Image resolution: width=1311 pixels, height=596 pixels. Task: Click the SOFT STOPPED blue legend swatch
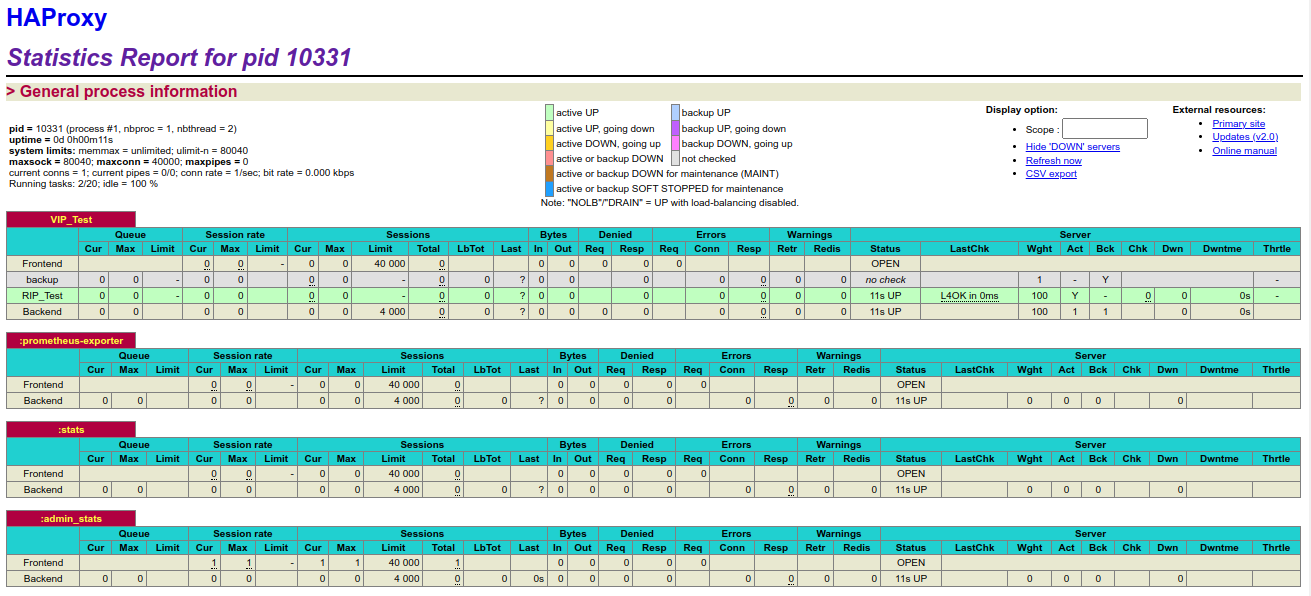pyautogui.click(x=549, y=188)
